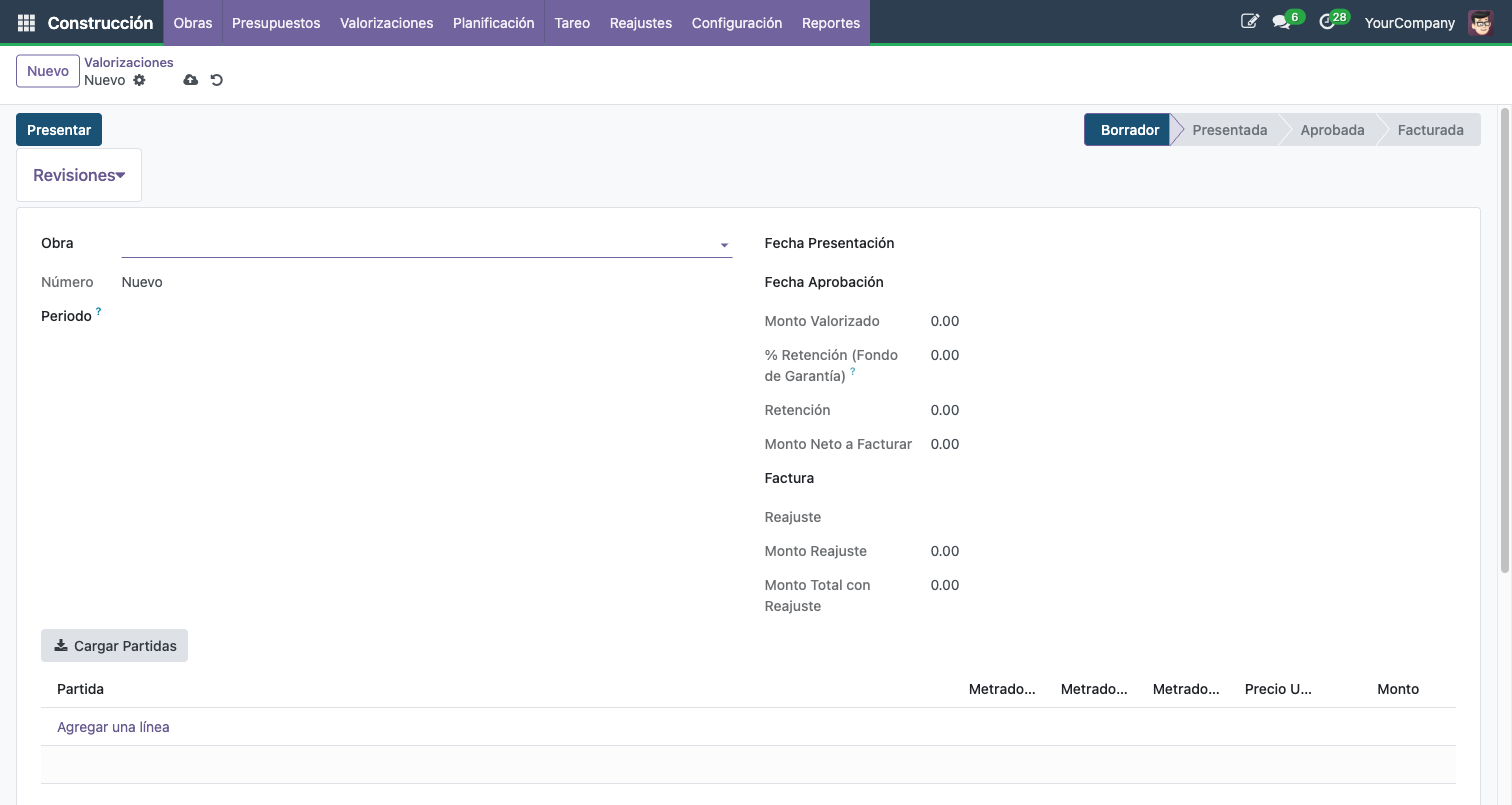Click Agregar una línea link

(113, 727)
